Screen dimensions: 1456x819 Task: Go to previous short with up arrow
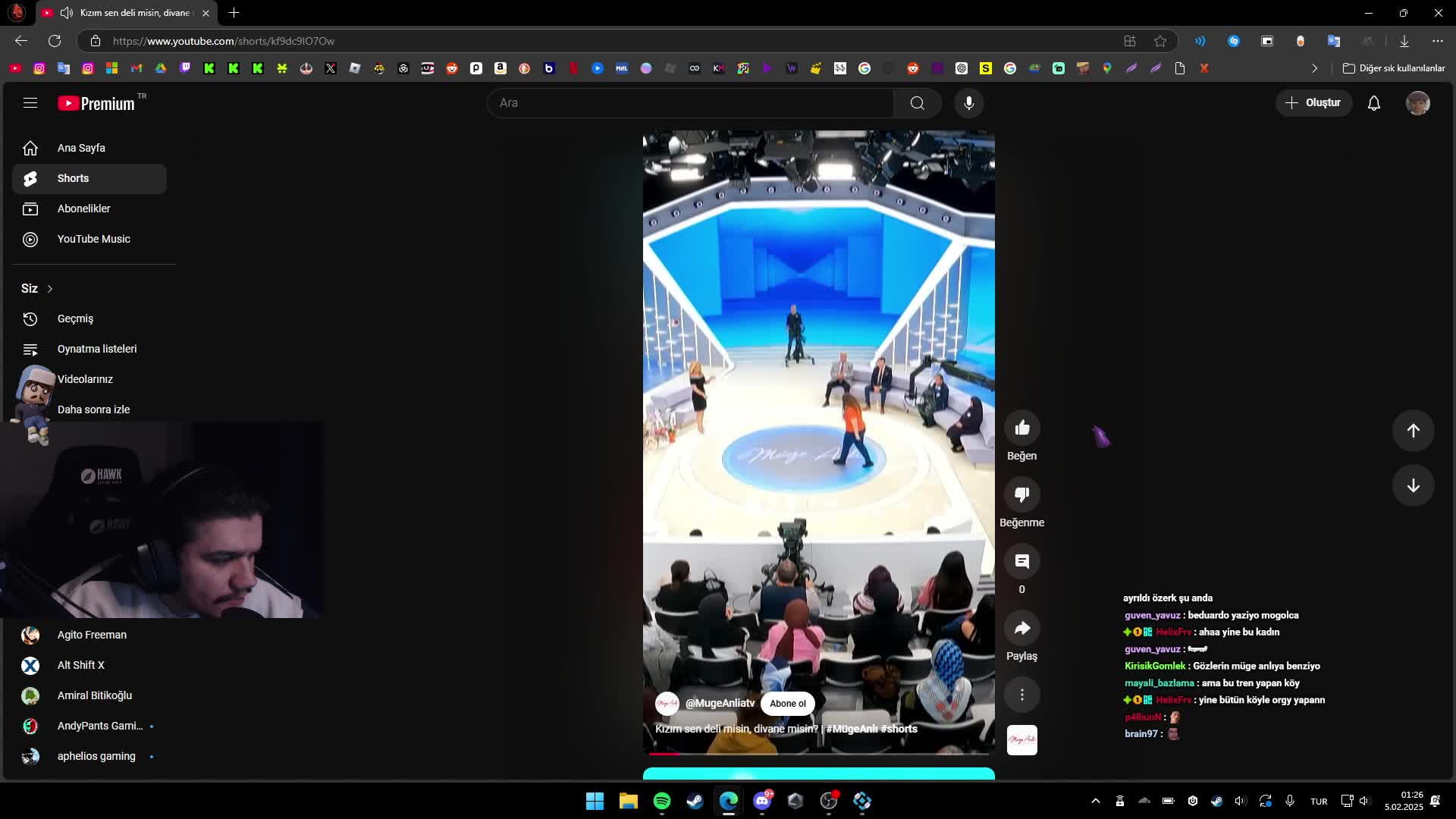coord(1413,431)
